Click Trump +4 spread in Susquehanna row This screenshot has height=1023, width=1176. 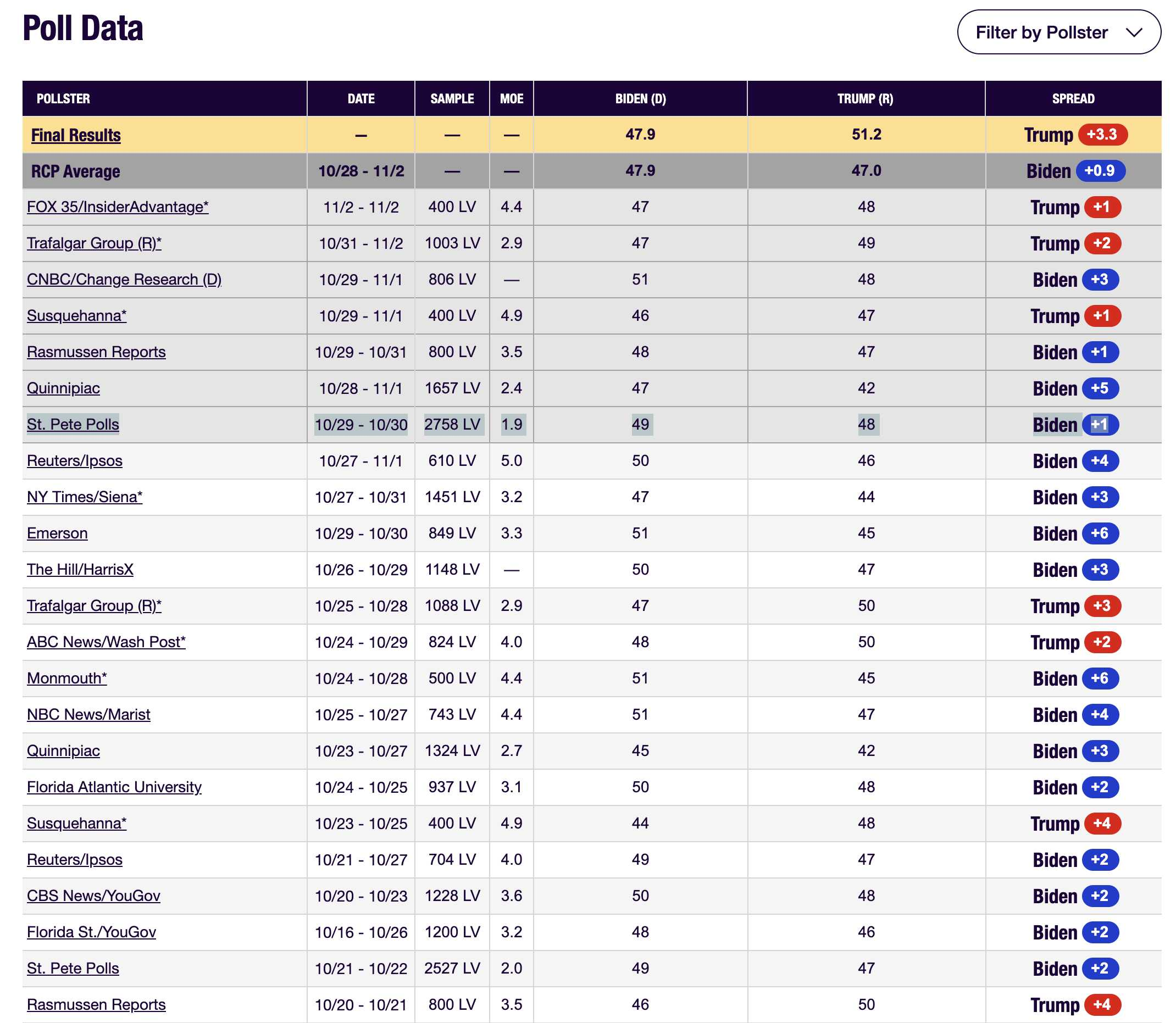click(1075, 823)
